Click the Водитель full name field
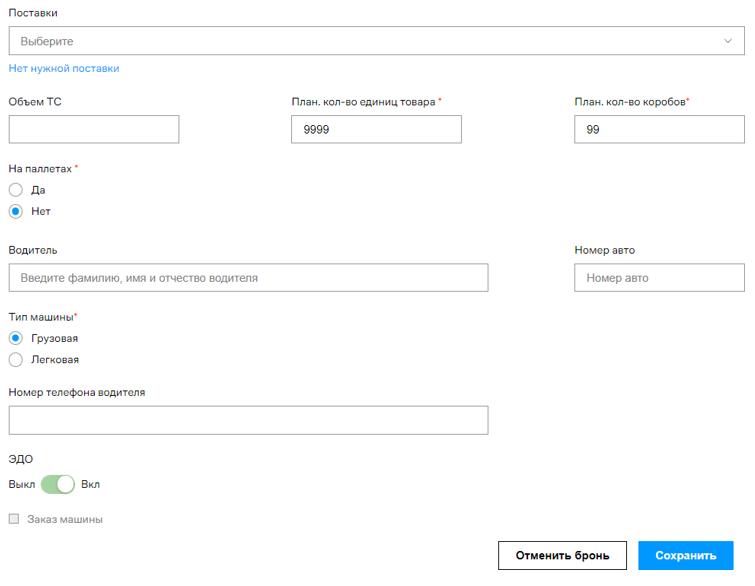Image resolution: width=755 pixels, height=586 pixels. [248, 278]
